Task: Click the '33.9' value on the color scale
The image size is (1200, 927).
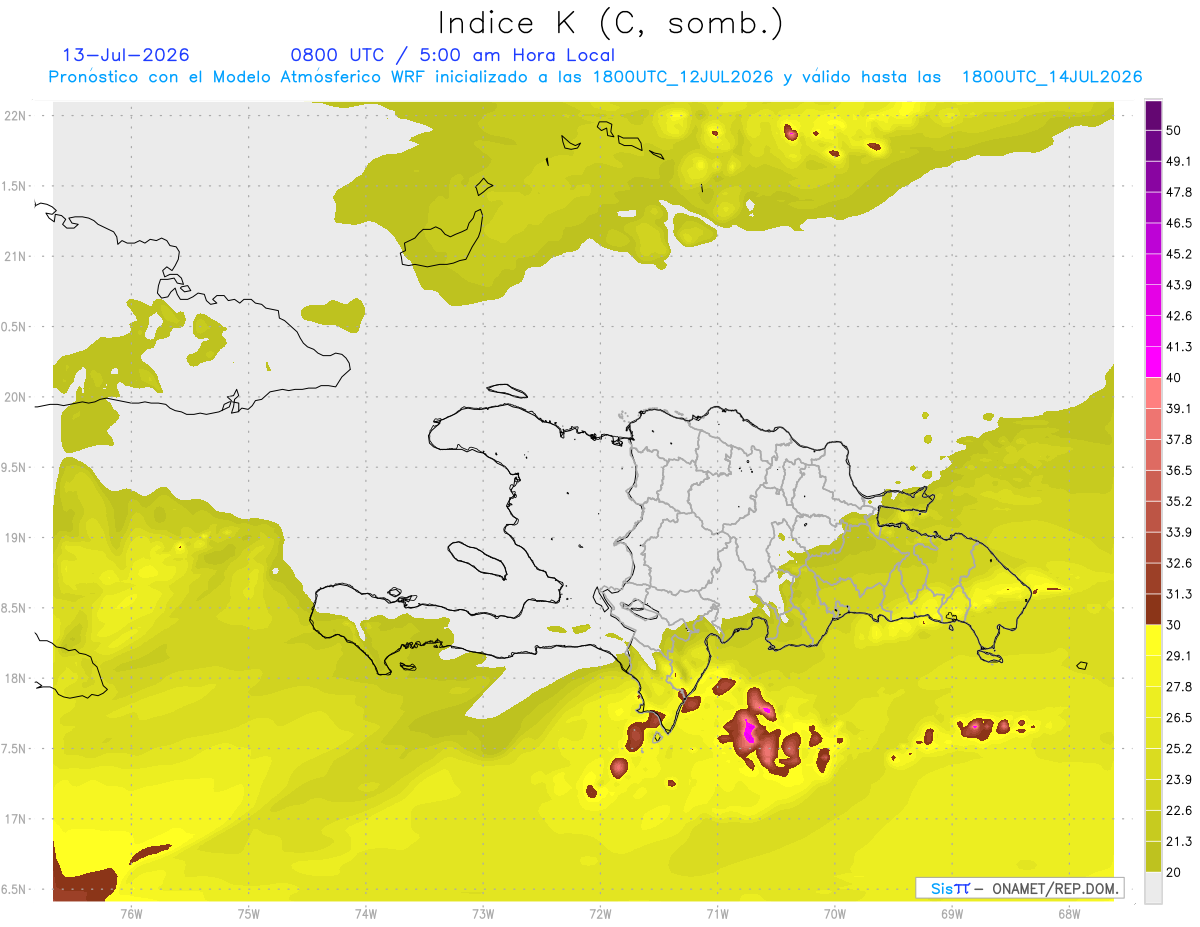Action: coord(1178,532)
